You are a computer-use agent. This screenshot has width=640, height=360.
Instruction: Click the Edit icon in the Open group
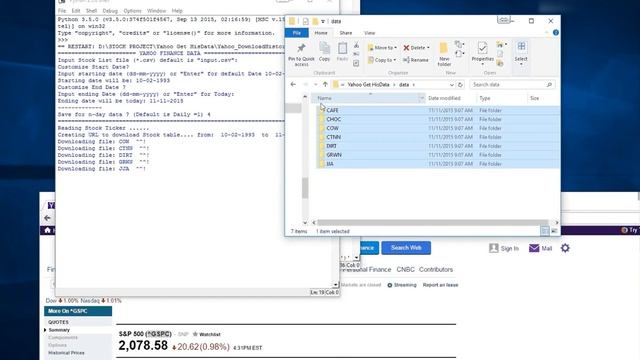500,54
